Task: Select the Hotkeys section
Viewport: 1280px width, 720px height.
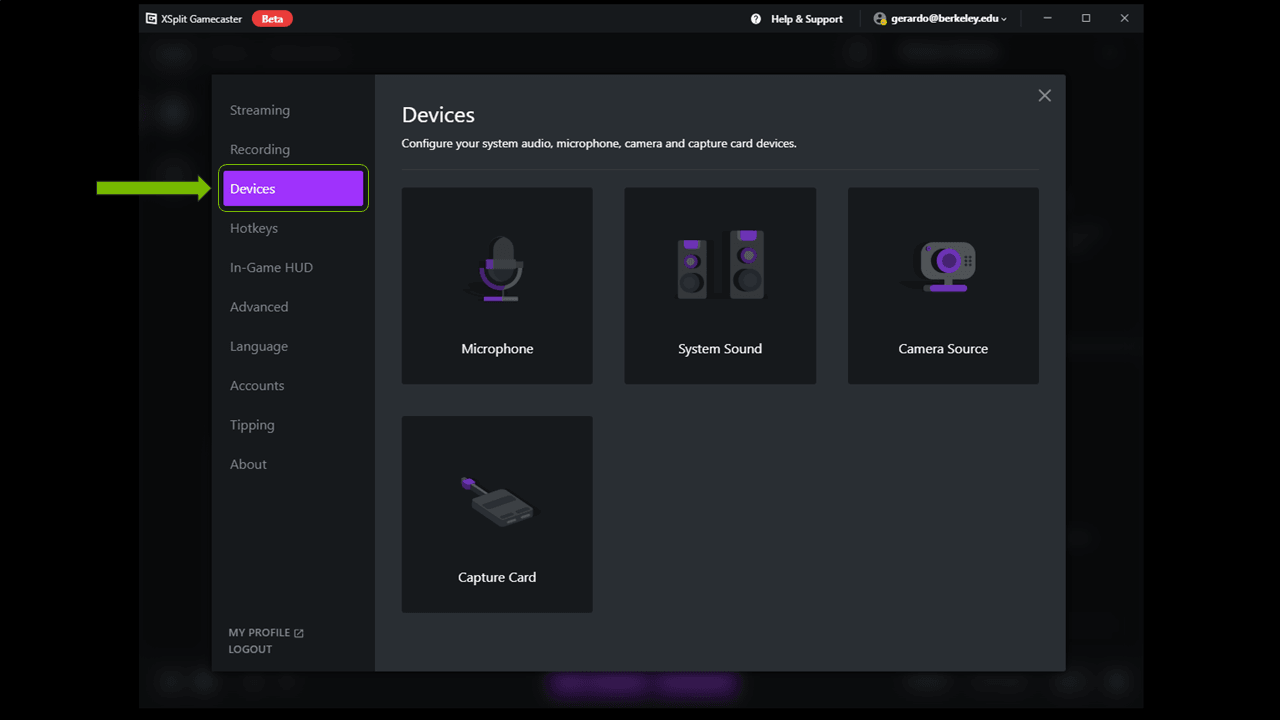Action: click(253, 228)
